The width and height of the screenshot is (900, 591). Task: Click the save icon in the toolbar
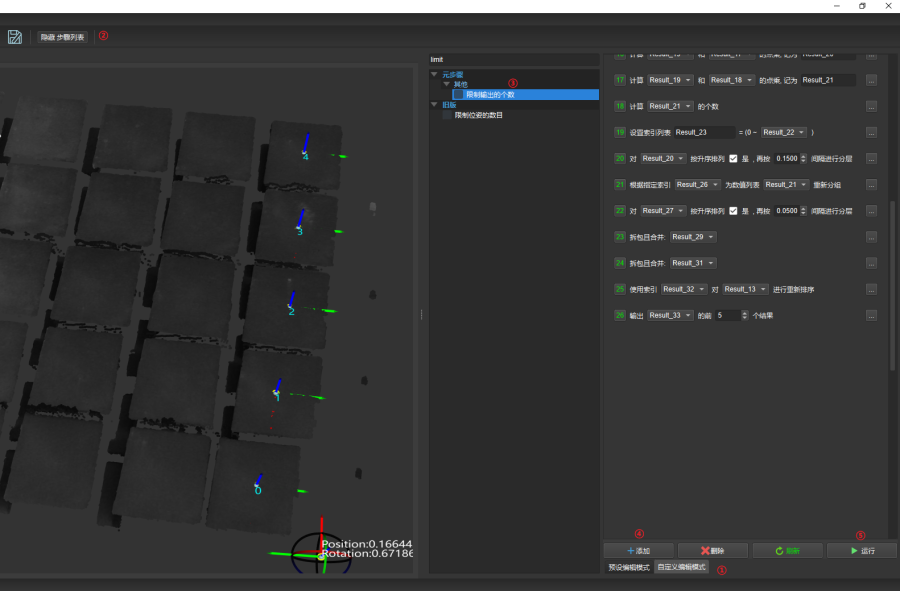pyautogui.click(x=15, y=37)
